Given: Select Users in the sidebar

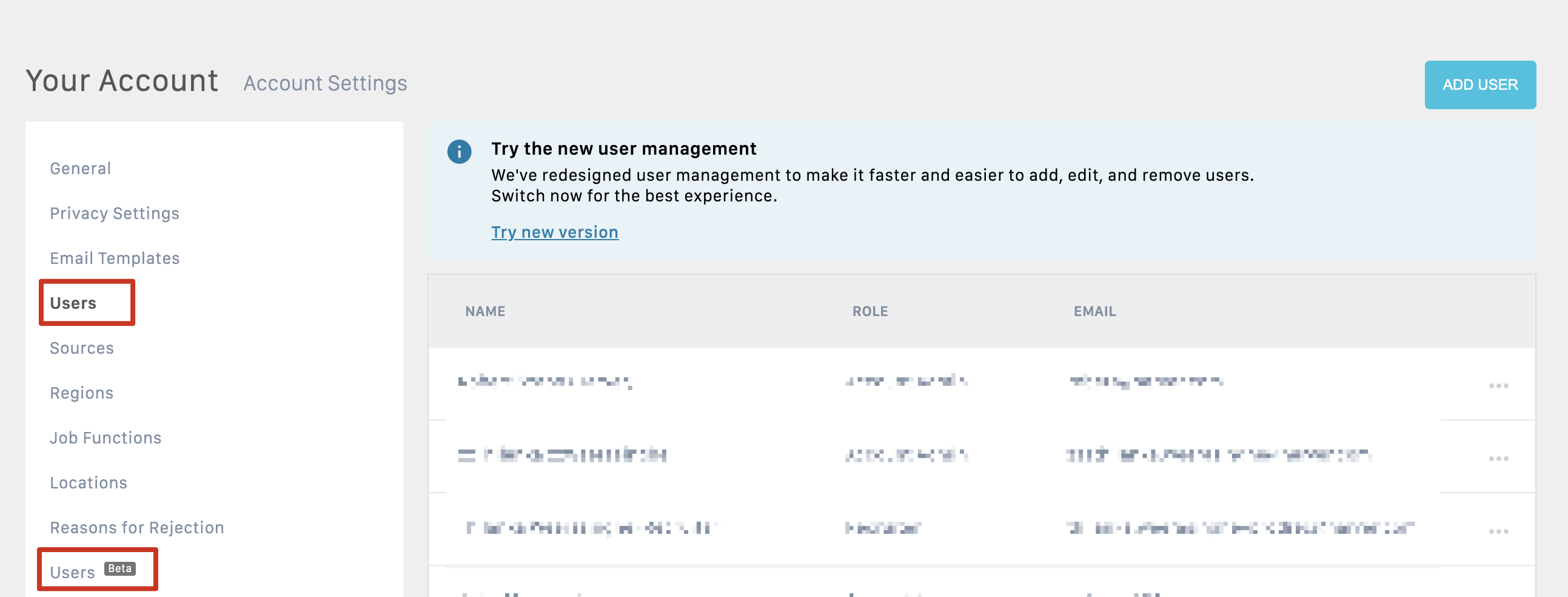Looking at the screenshot, I should [x=73, y=303].
